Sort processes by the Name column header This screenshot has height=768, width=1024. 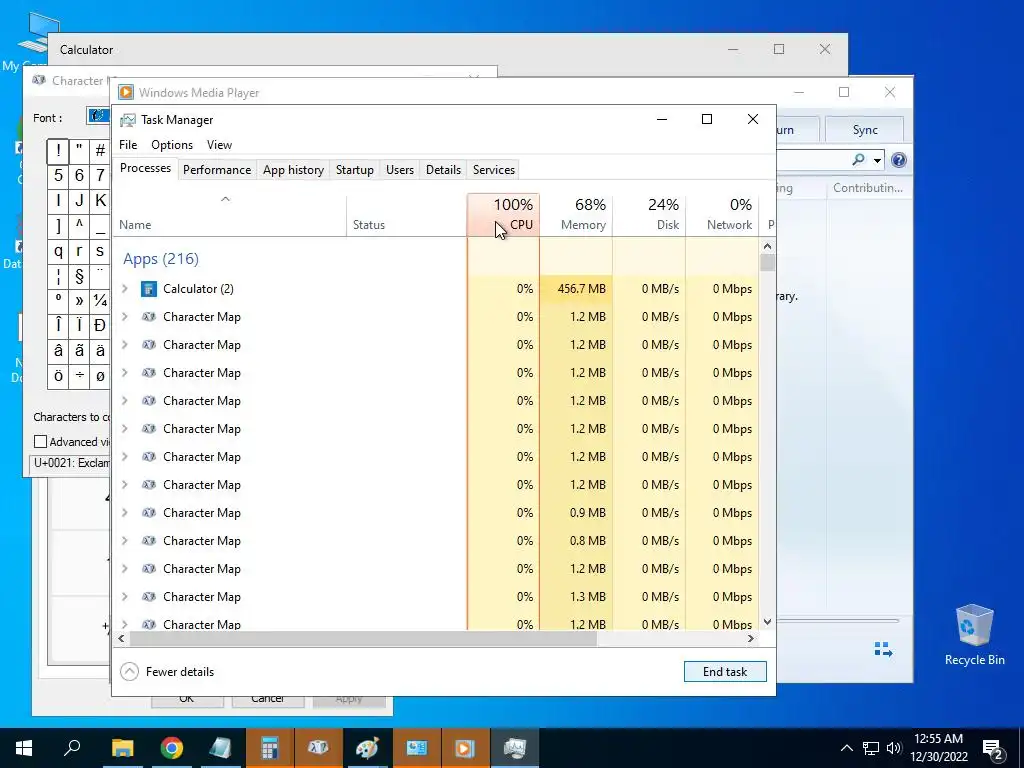[x=230, y=215]
